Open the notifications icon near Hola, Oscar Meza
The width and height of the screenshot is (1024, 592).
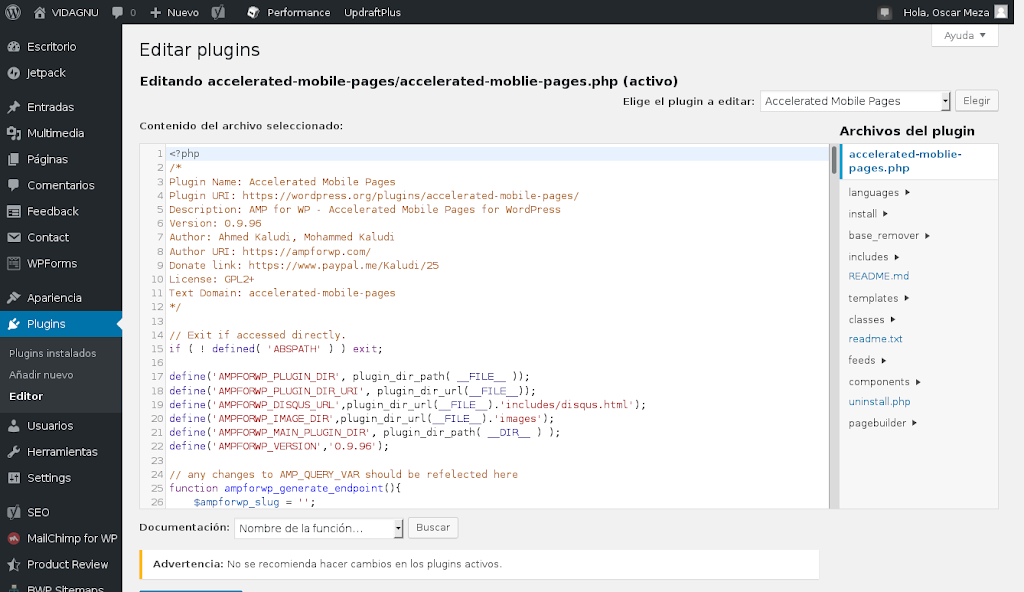[x=885, y=12]
